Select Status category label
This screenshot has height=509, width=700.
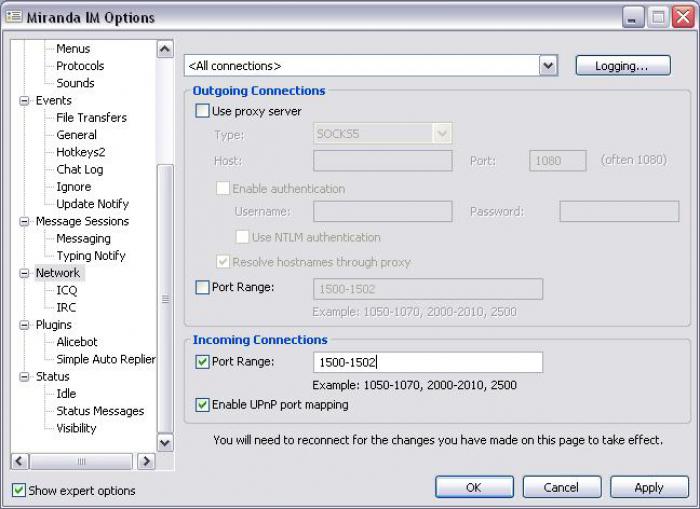click(x=53, y=376)
